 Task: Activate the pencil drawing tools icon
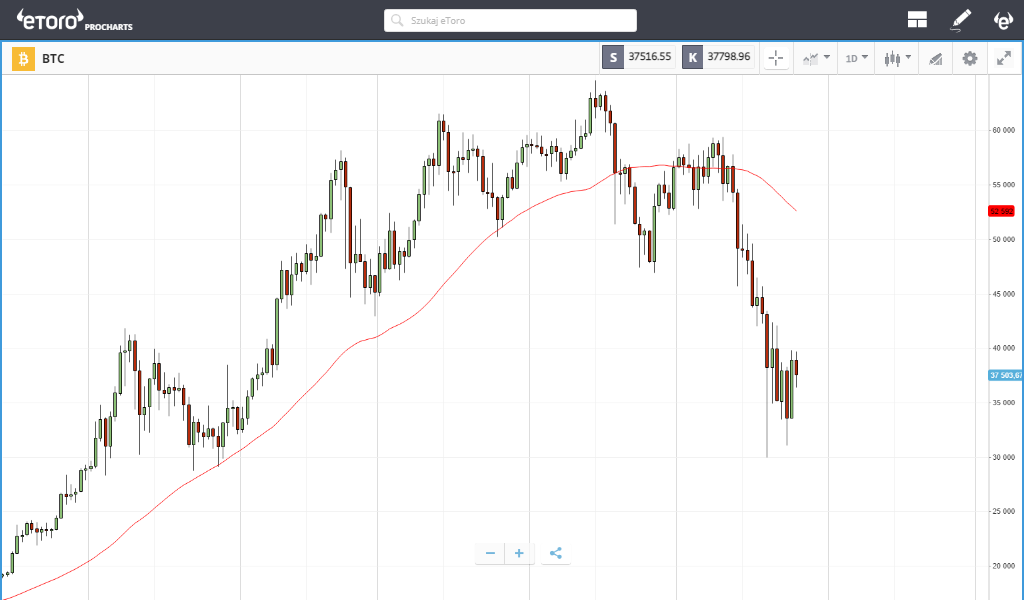pyautogui.click(x=960, y=20)
